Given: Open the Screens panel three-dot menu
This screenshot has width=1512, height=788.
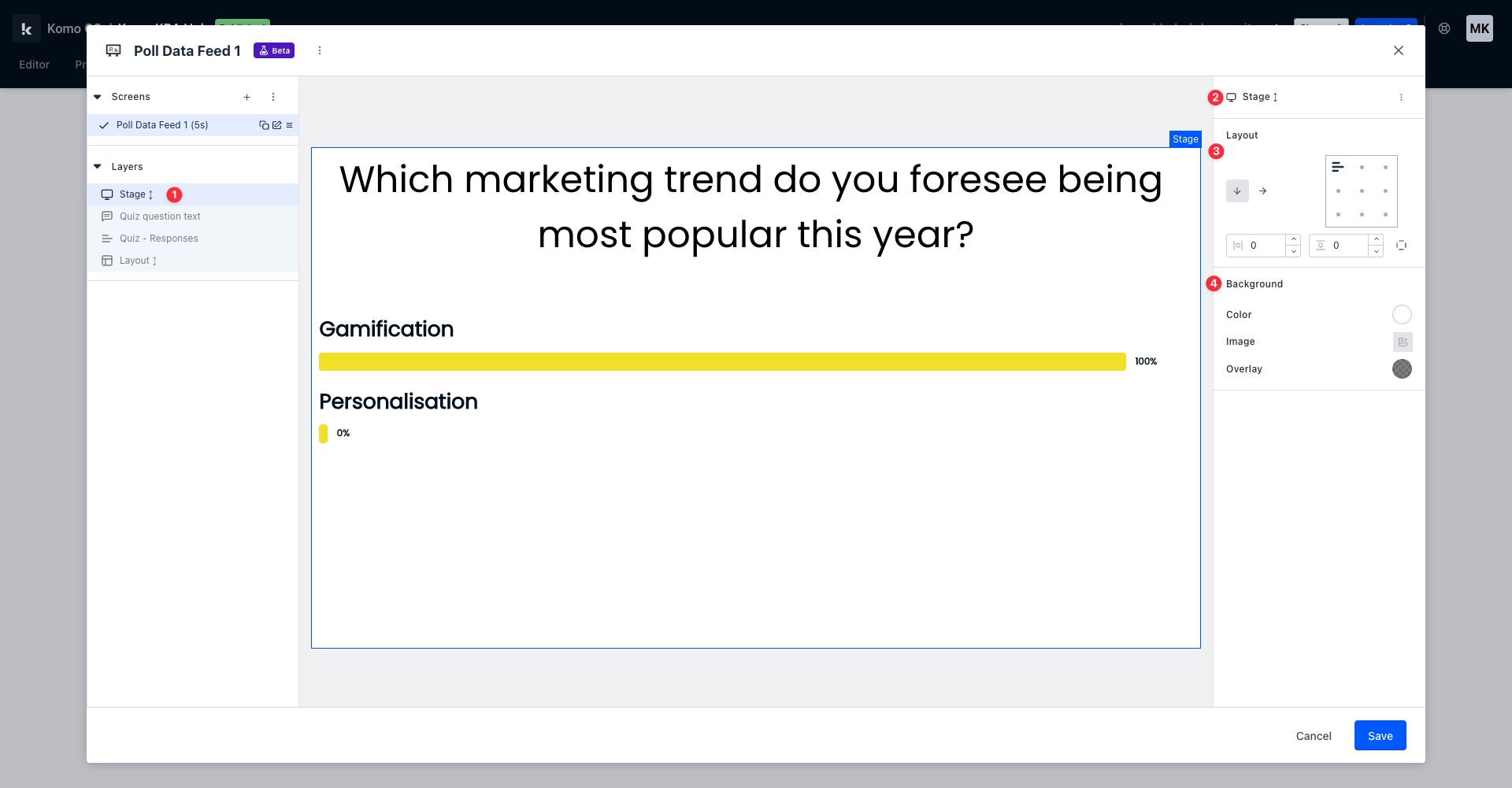Looking at the screenshot, I should point(273,97).
